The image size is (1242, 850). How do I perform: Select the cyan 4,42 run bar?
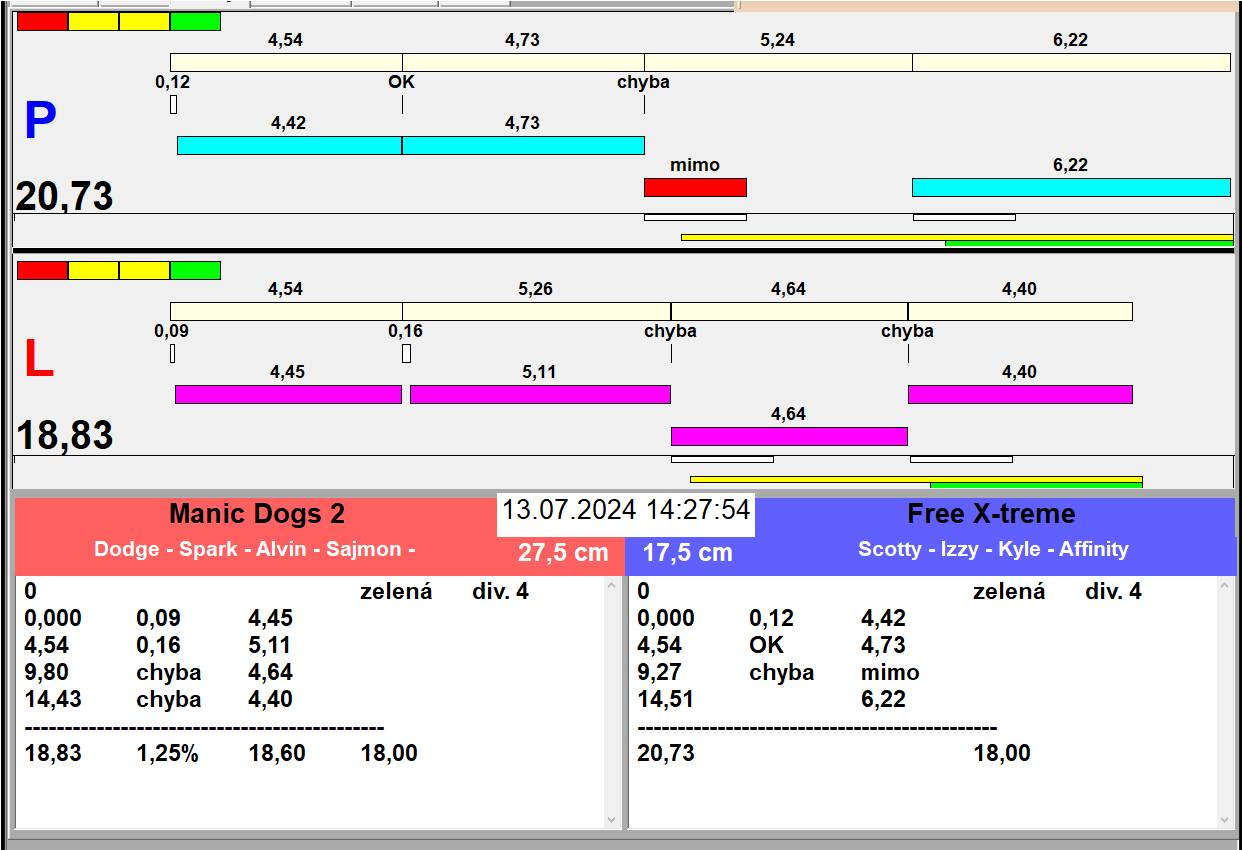289,146
